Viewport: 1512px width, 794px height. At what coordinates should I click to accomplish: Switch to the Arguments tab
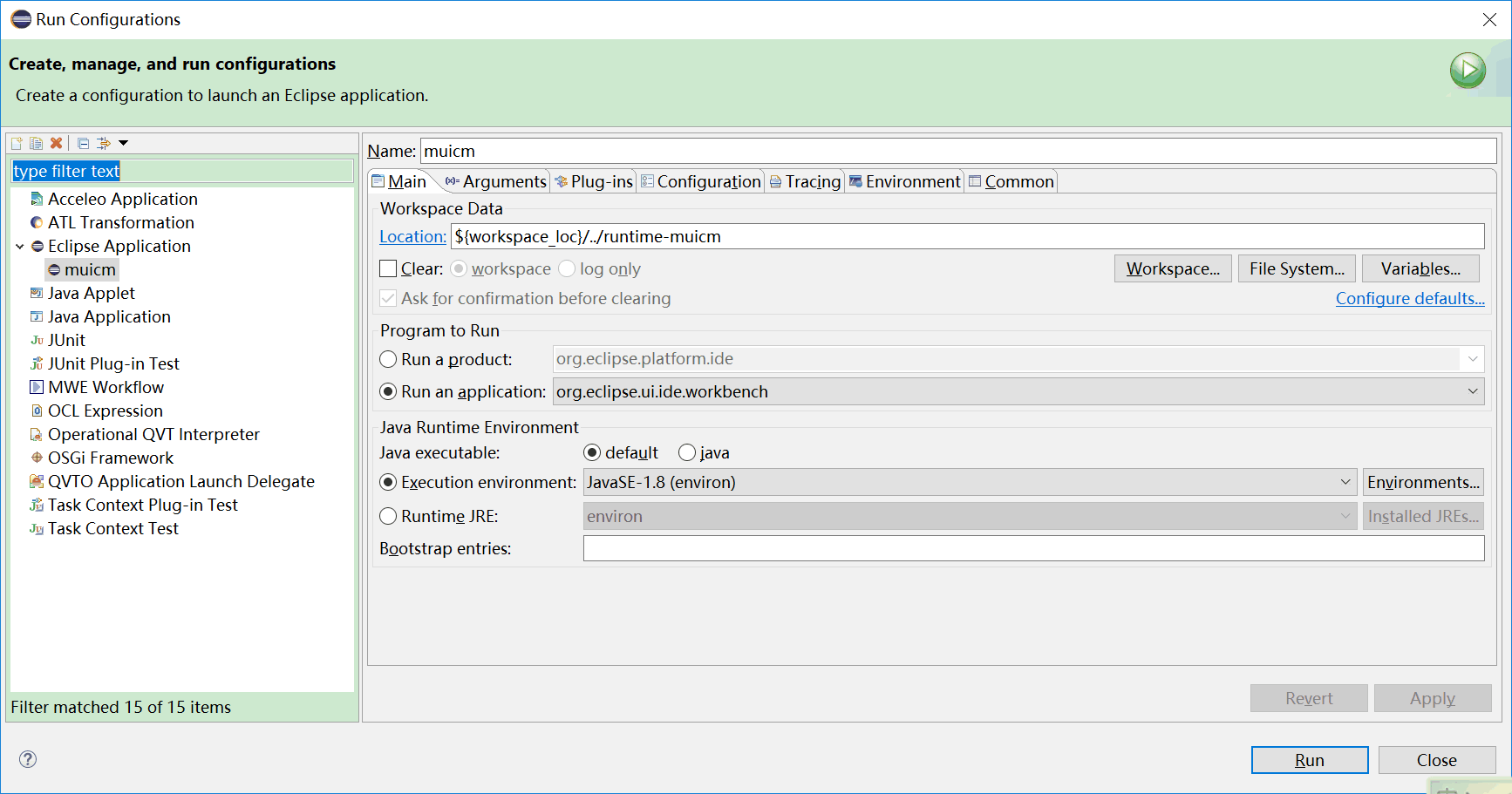tap(495, 181)
